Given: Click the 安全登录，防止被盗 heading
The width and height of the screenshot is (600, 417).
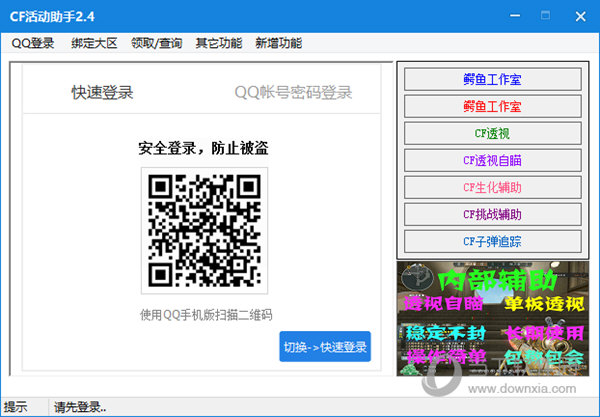Looking at the screenshot, I should tap(203, 148).
